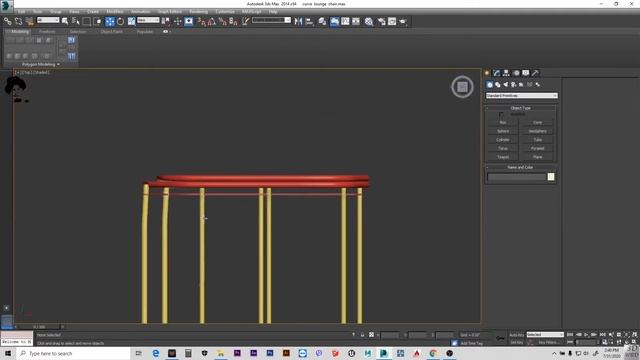Click the time slider

[x=39, y=327]
